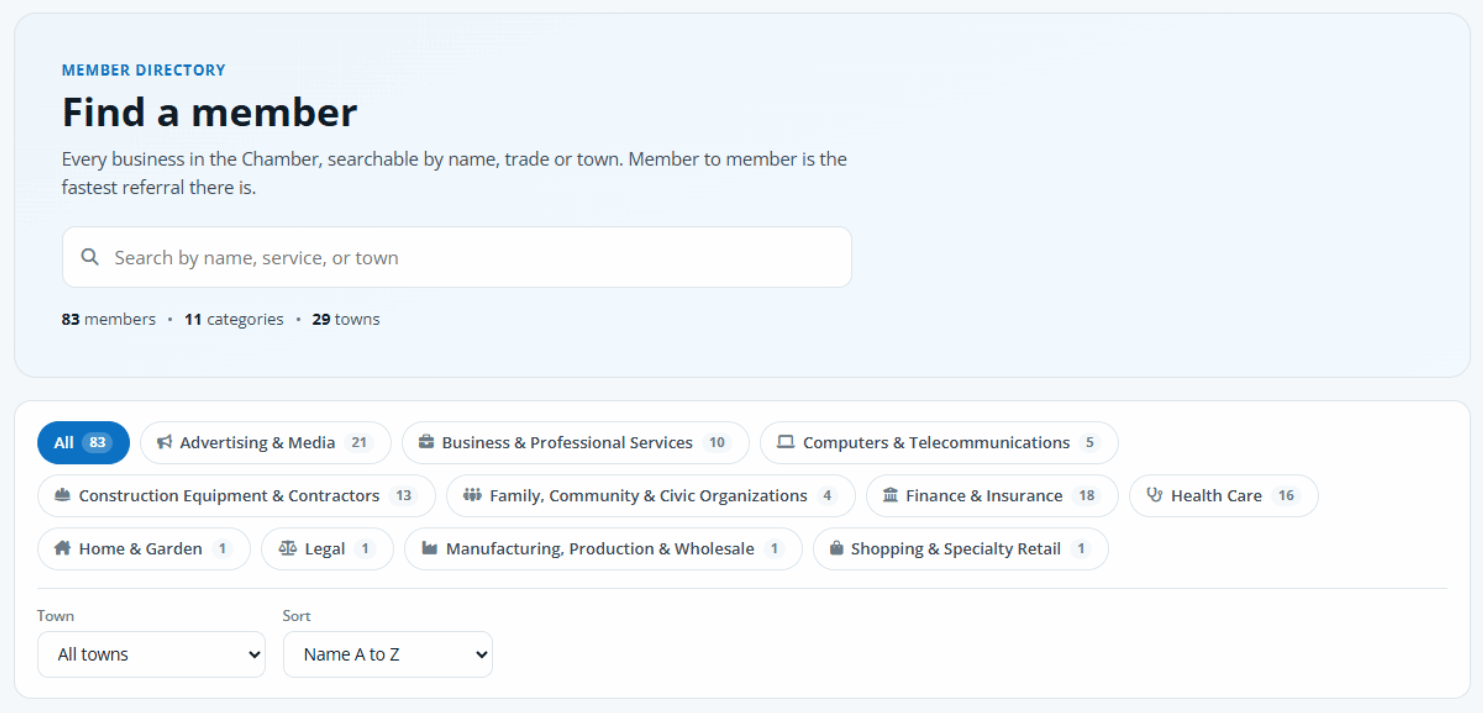Click the 'Town' field label
Viewport: 1483px width, 714px height.
56,616
